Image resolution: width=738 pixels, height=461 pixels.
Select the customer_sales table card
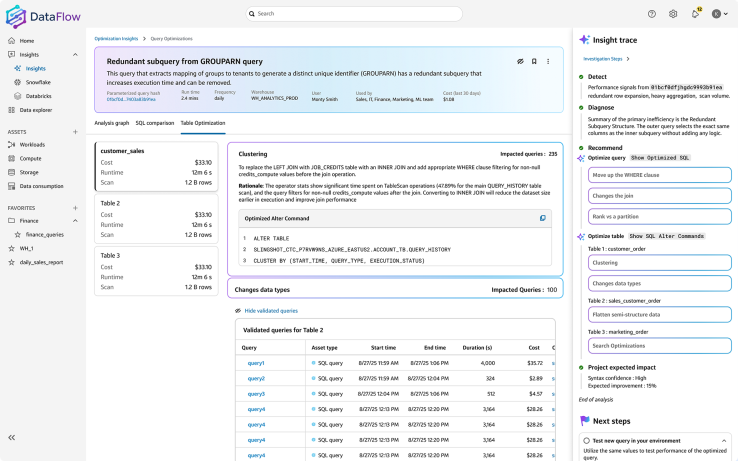click(156, 167)
